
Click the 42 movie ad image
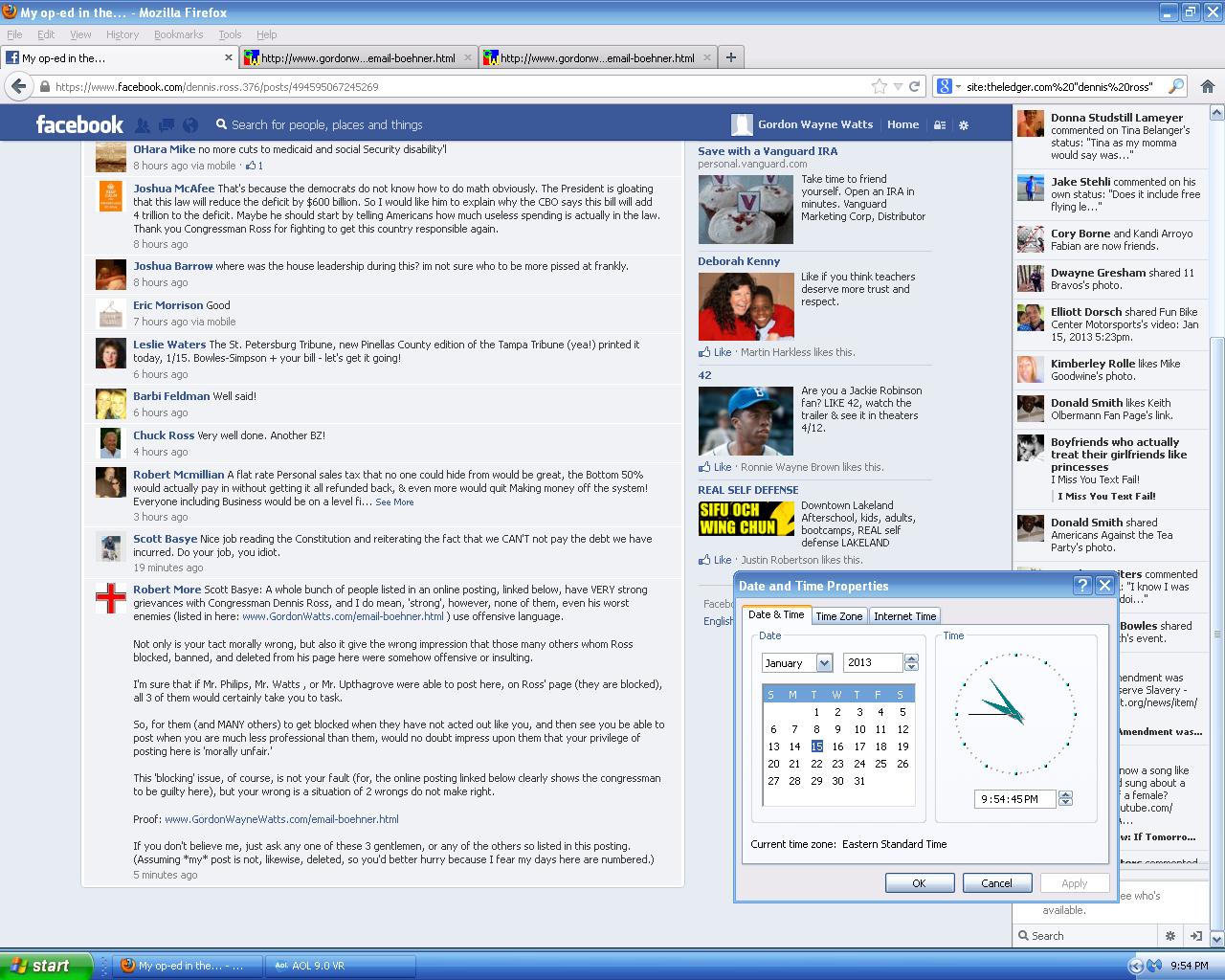pyautogui.click(x=746, y=420)
